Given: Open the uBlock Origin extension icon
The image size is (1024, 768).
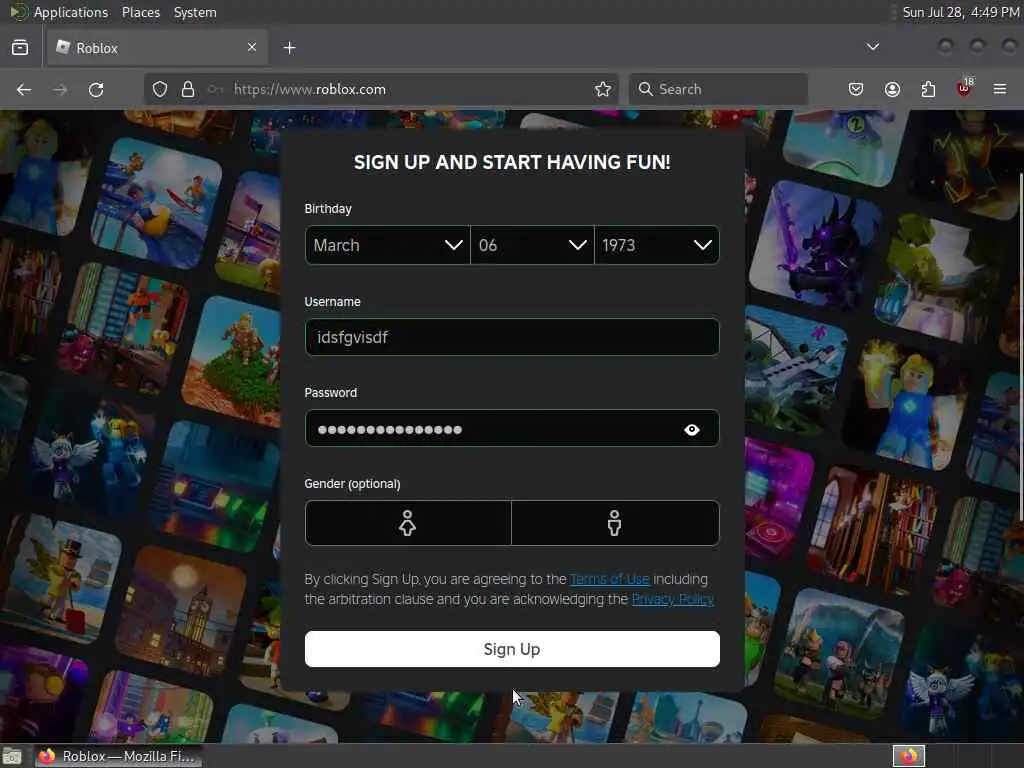Looking at the screenshot, I should point(964,88).
